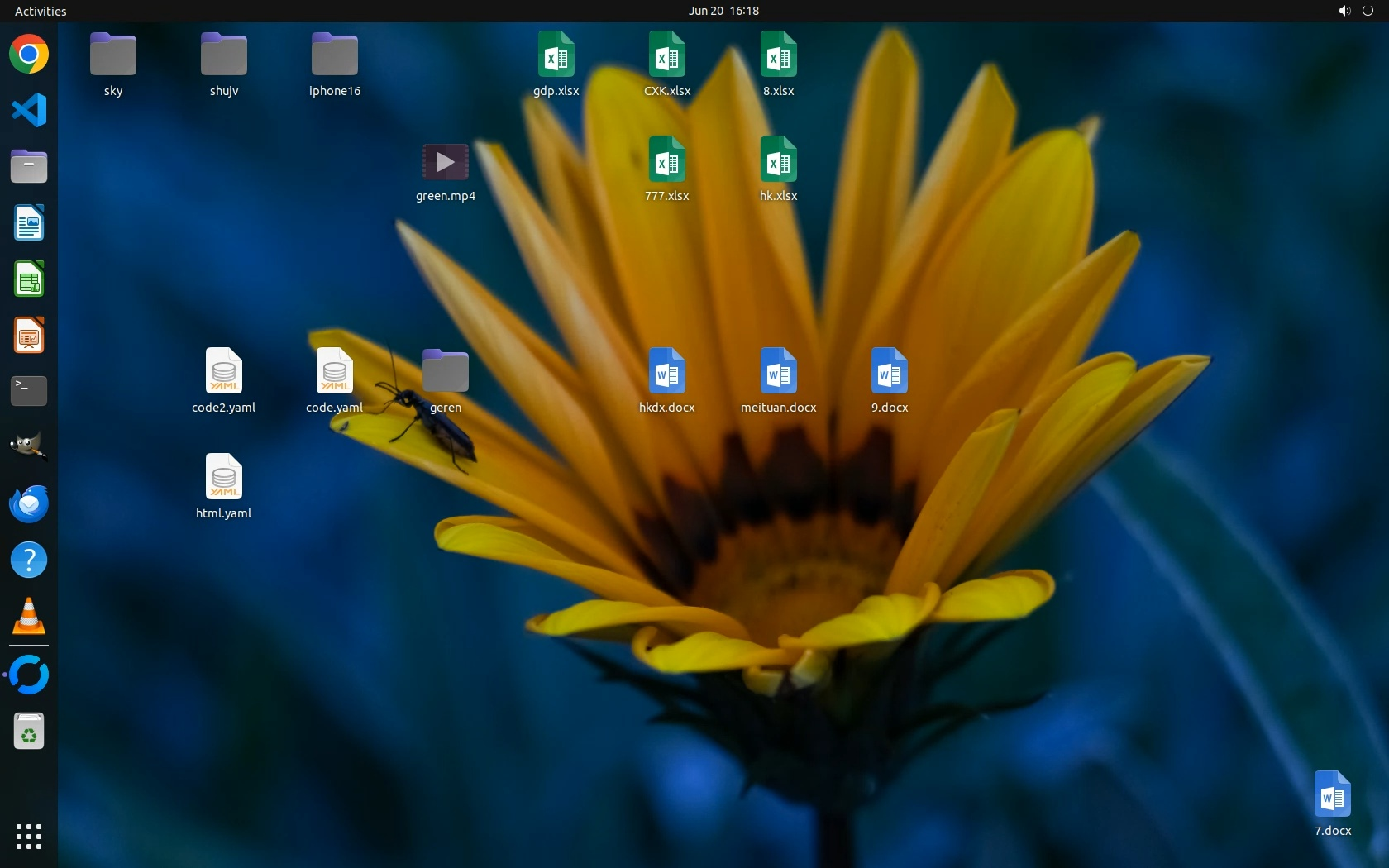Open the clock and calendar menu
Screen dimensions: 1389x868
pos(723,11)
